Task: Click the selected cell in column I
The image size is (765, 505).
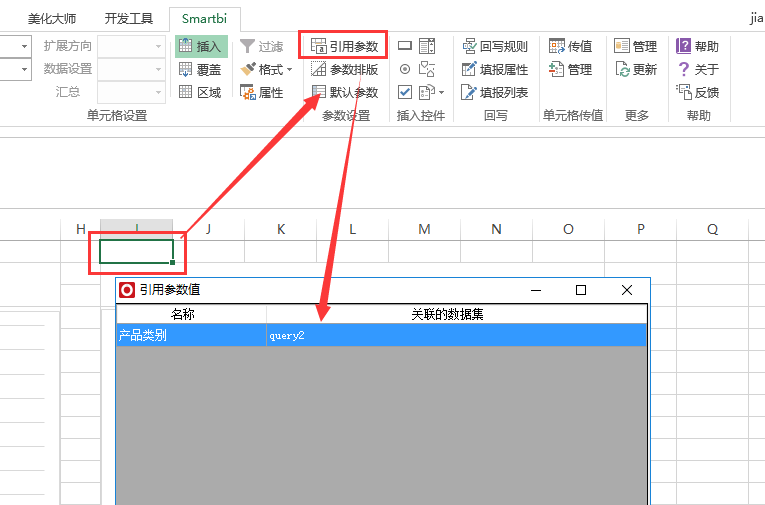Action: [x=137, y=252]
